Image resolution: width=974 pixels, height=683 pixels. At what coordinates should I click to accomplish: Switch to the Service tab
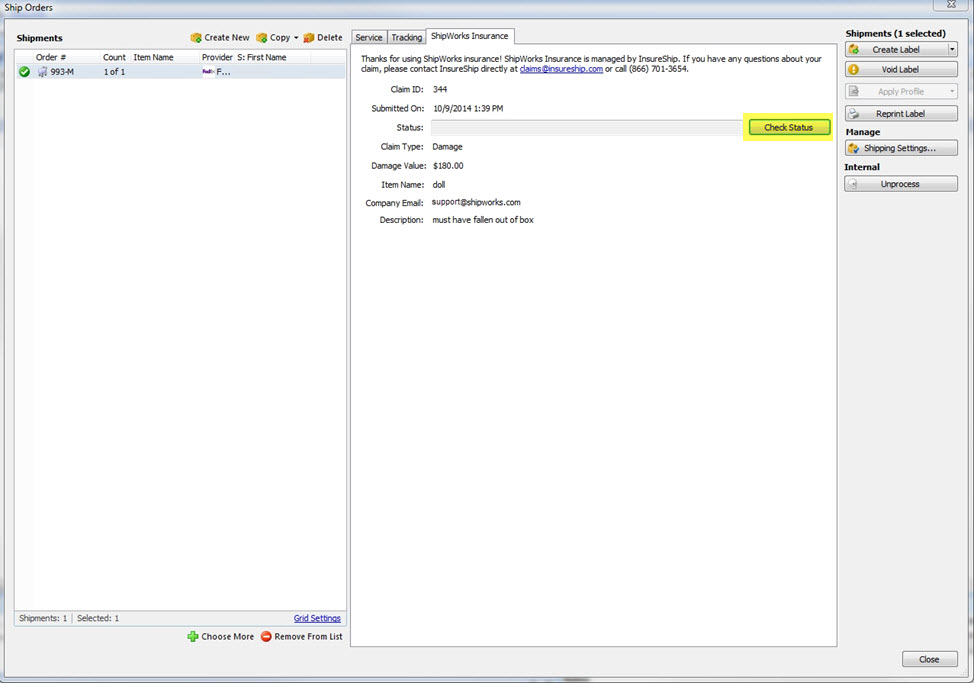click(x=369, y=37)
